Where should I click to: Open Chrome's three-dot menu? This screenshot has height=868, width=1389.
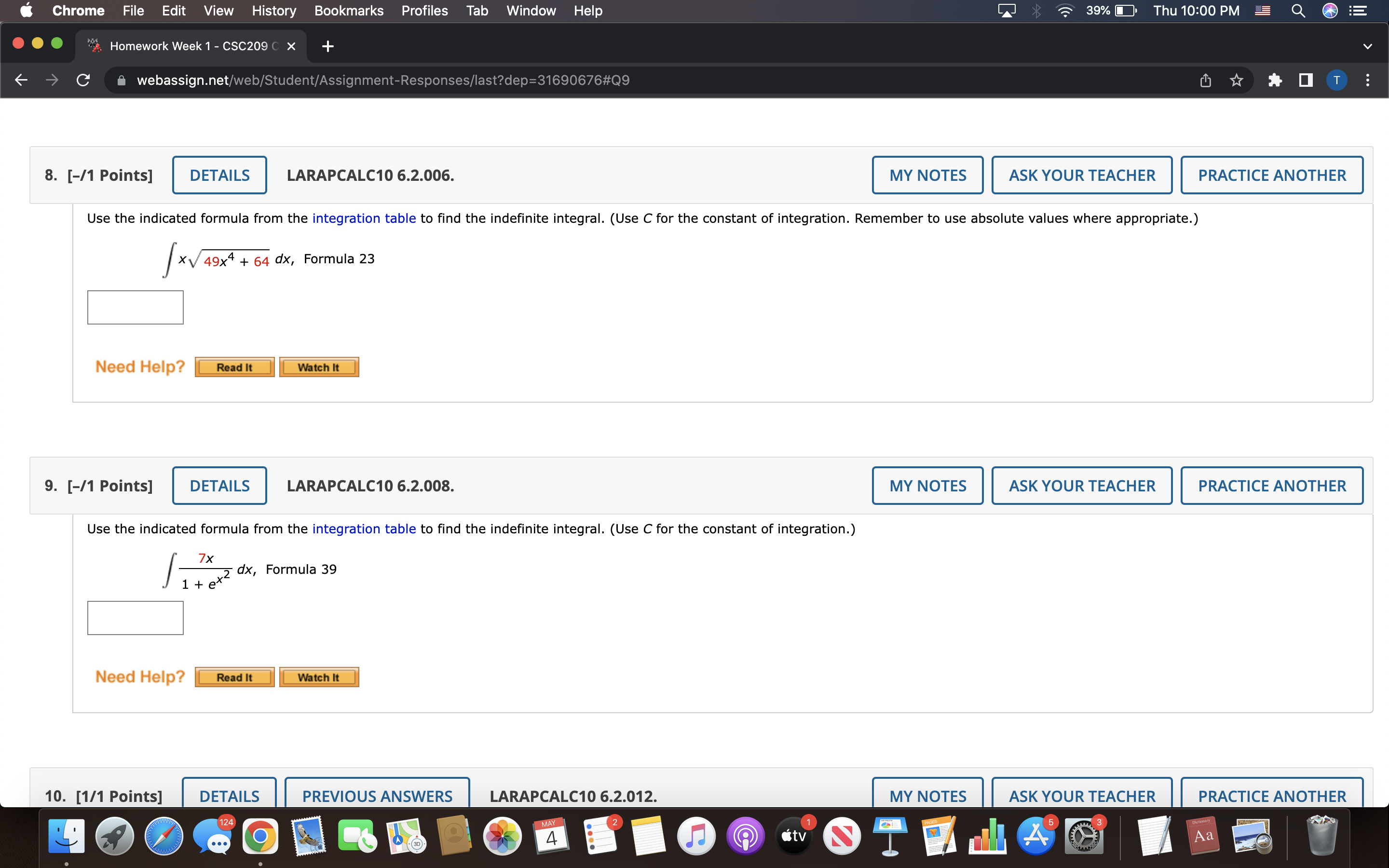(x=1368, y=80)
